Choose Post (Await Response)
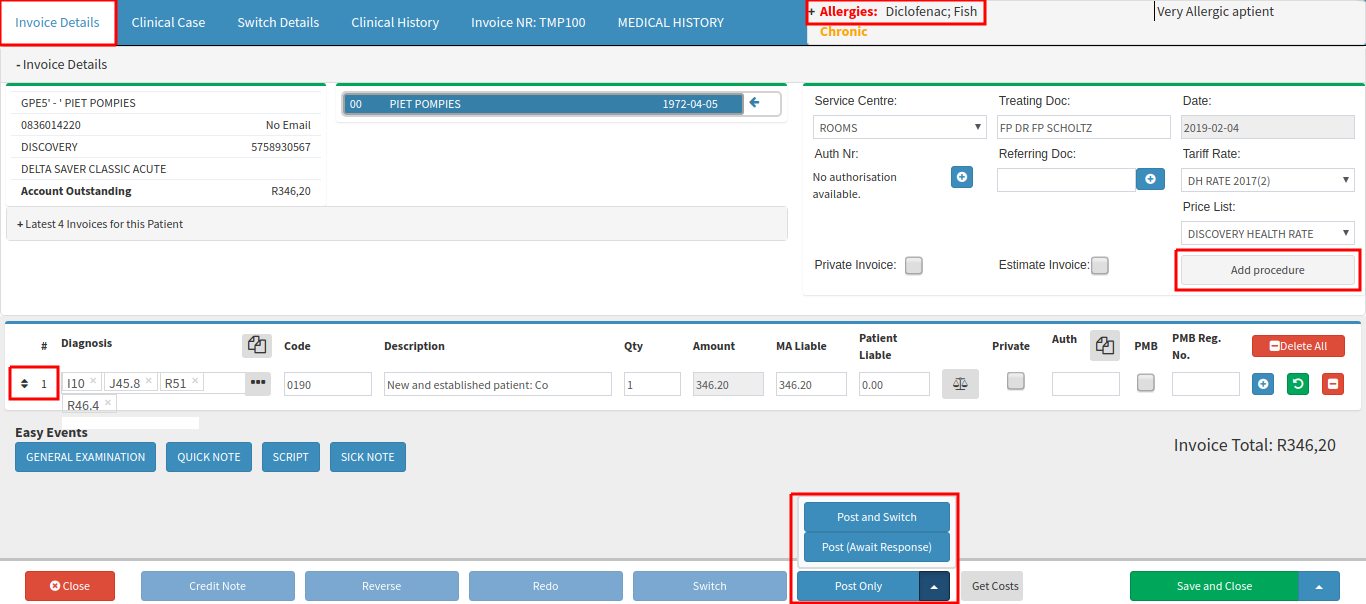This screenshot has height=604, width=1366. pos(877,547)
